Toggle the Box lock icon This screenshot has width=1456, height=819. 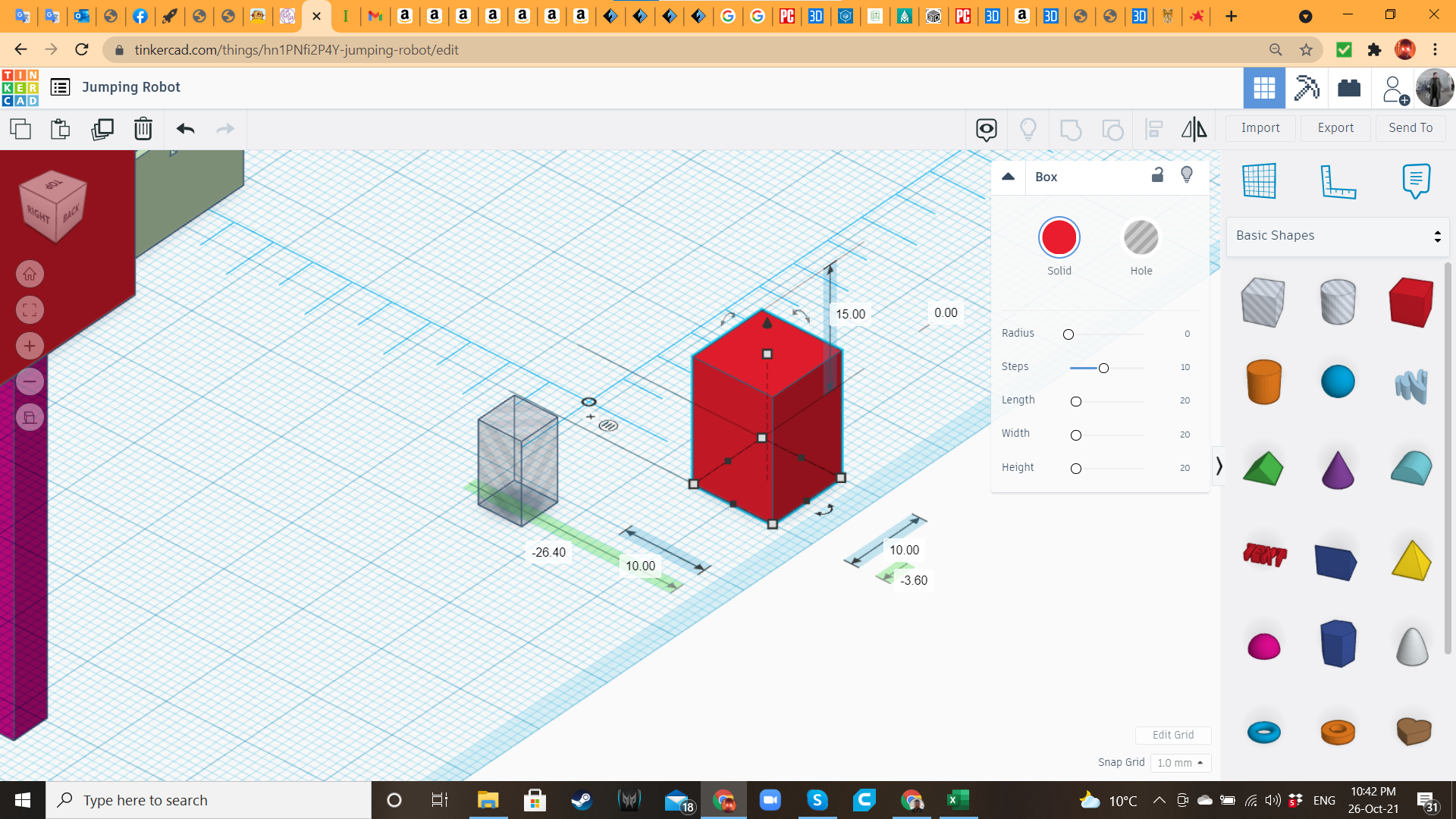pyautogui.click(x=1157, y=175)
